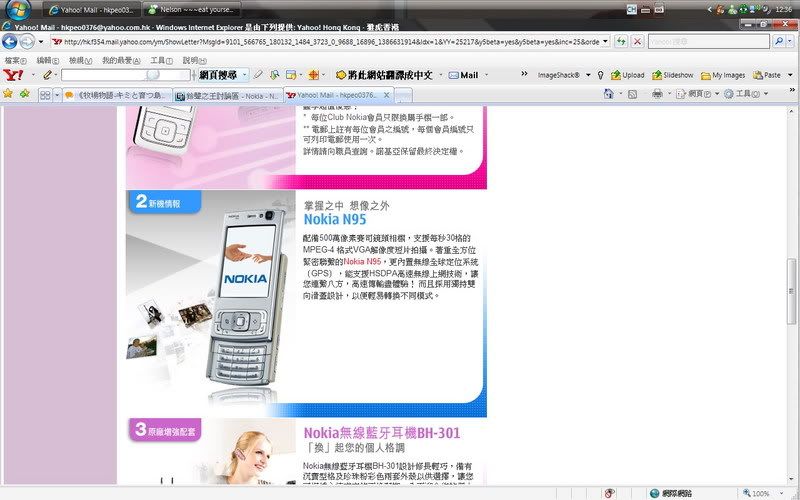Click the My Images folder button
800x500 pixels.
(723, 75)
